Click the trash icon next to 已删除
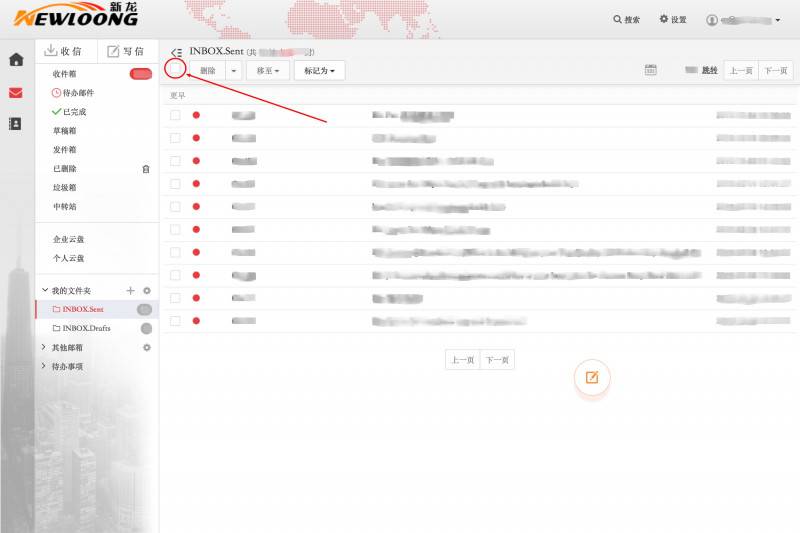Viewport: 800px width, 533px height. [146, 169]
